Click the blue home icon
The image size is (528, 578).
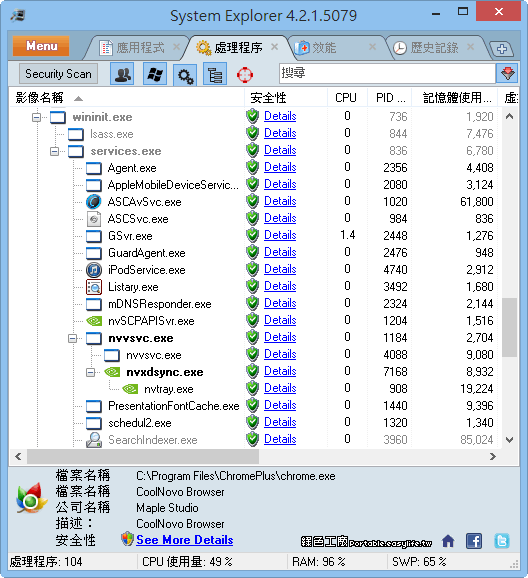point(448,541)
